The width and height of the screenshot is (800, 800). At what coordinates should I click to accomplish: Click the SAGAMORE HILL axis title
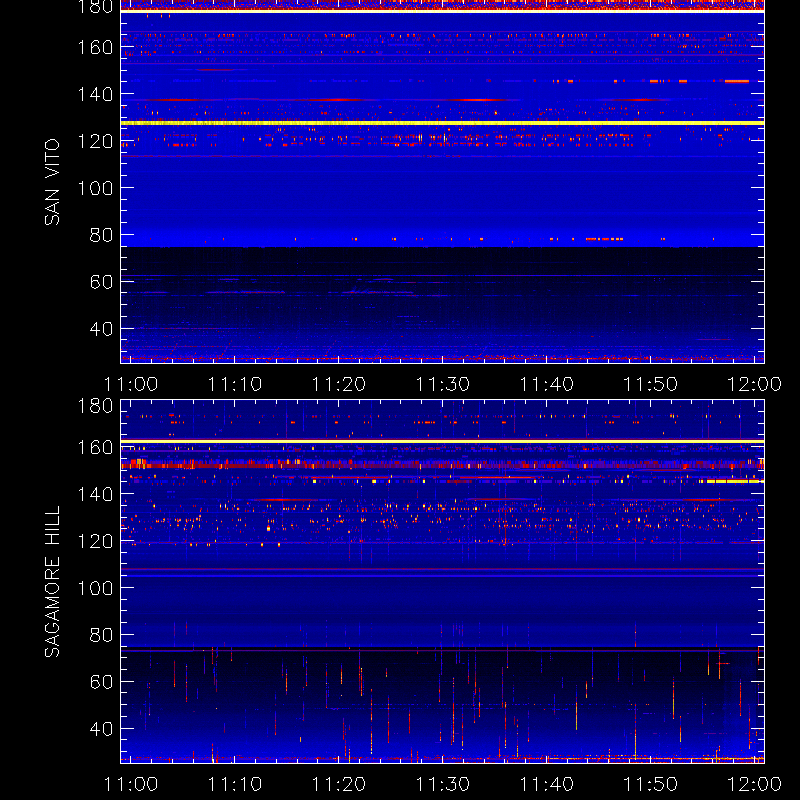52,582
